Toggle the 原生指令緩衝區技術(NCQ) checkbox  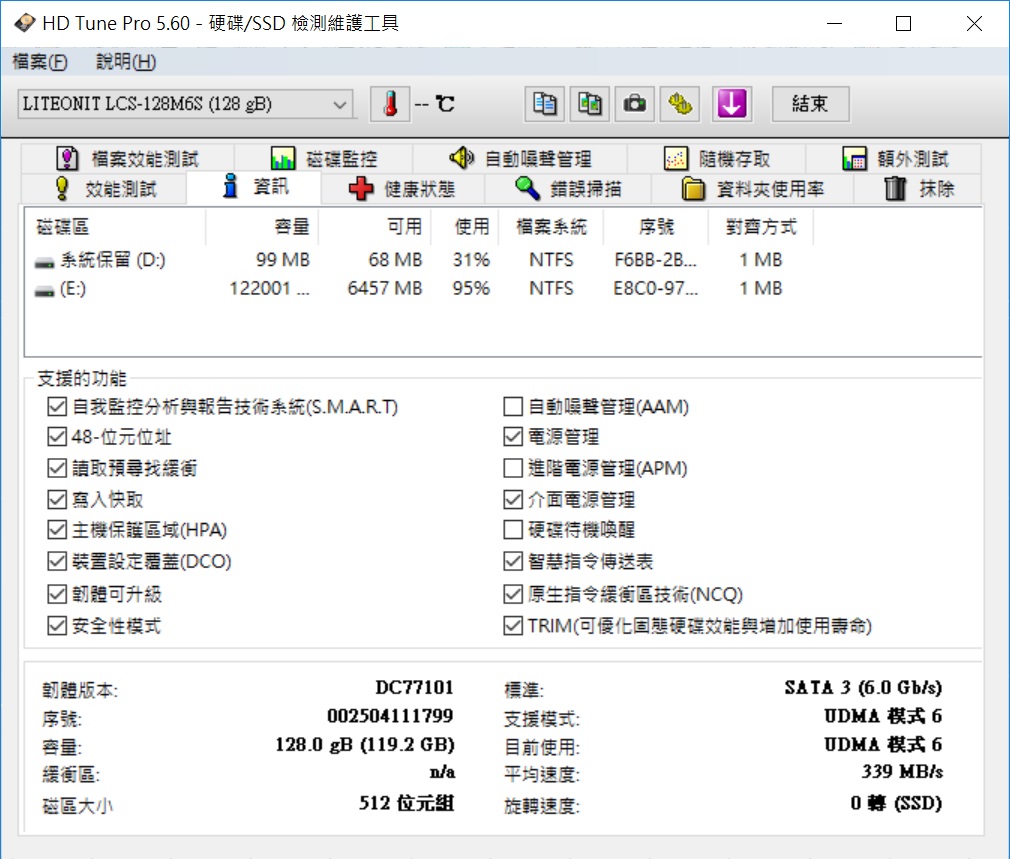pos(513,594)
